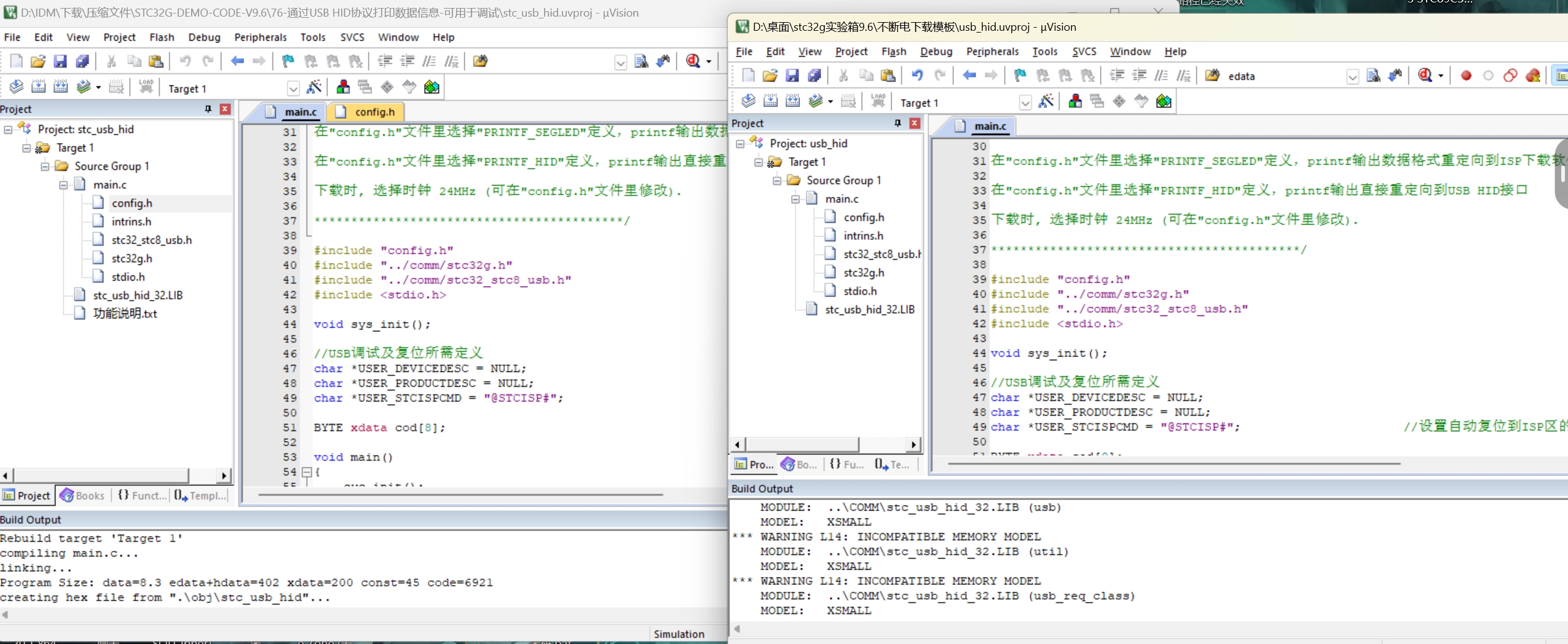Image resolution: width=1568 pixels, height=644 pixels.
Task: Click Open file icon in right window
Action: click(x=770, y=75)
